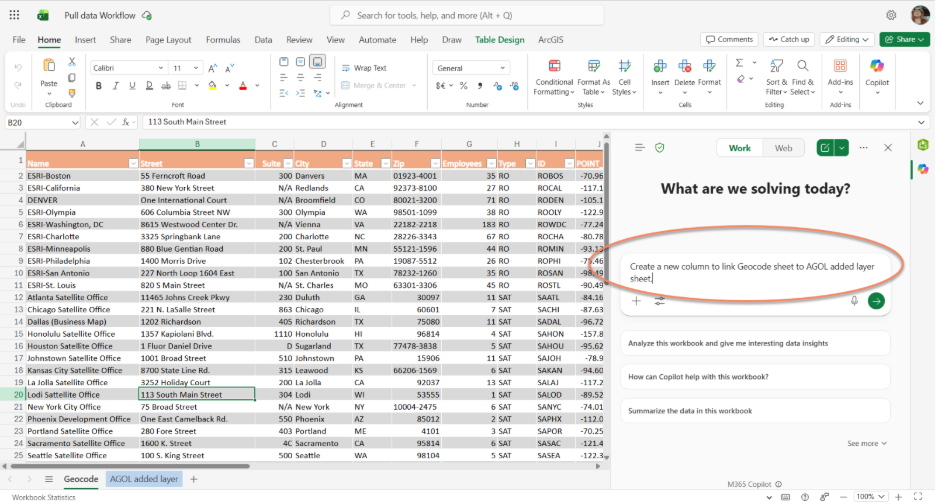Switch to the AGOL added layer sheet

pyautogui.click(x=144, y=479)
